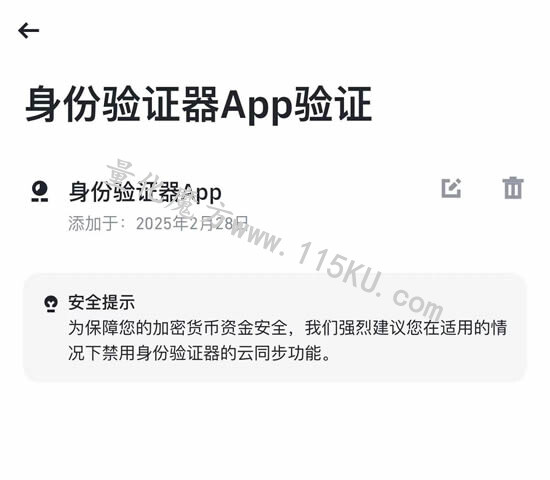Tap 资金安全 in the security tip
The height and width of the screenshot is (480, 550).
[x=253, y=328]
